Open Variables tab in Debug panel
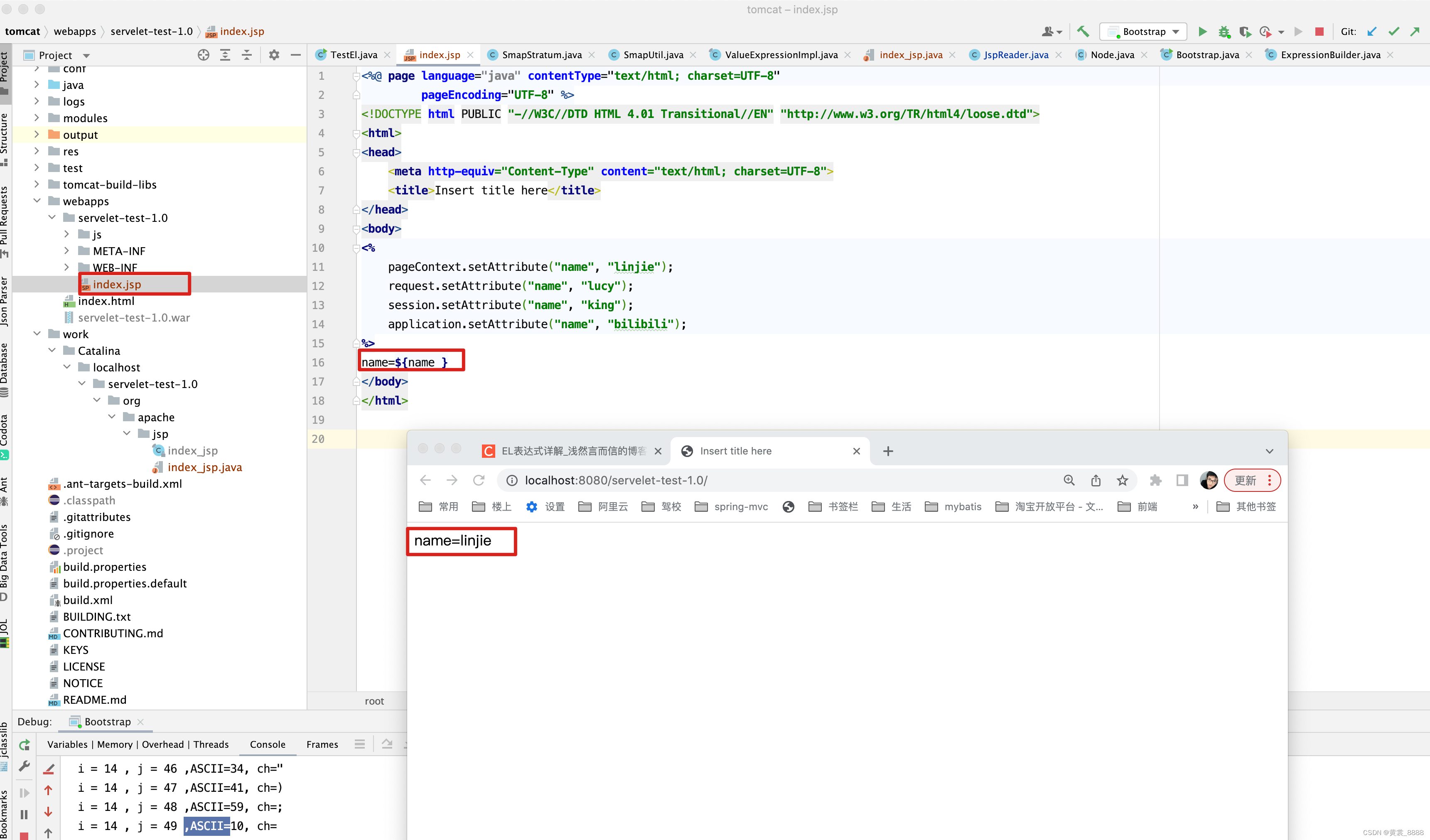Screen dimensions: 1430x840 tap(67, 744)
